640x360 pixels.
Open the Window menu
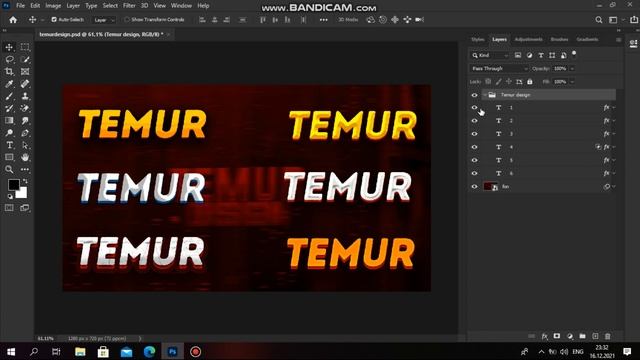pyautogui.click(x=181, y=6)
